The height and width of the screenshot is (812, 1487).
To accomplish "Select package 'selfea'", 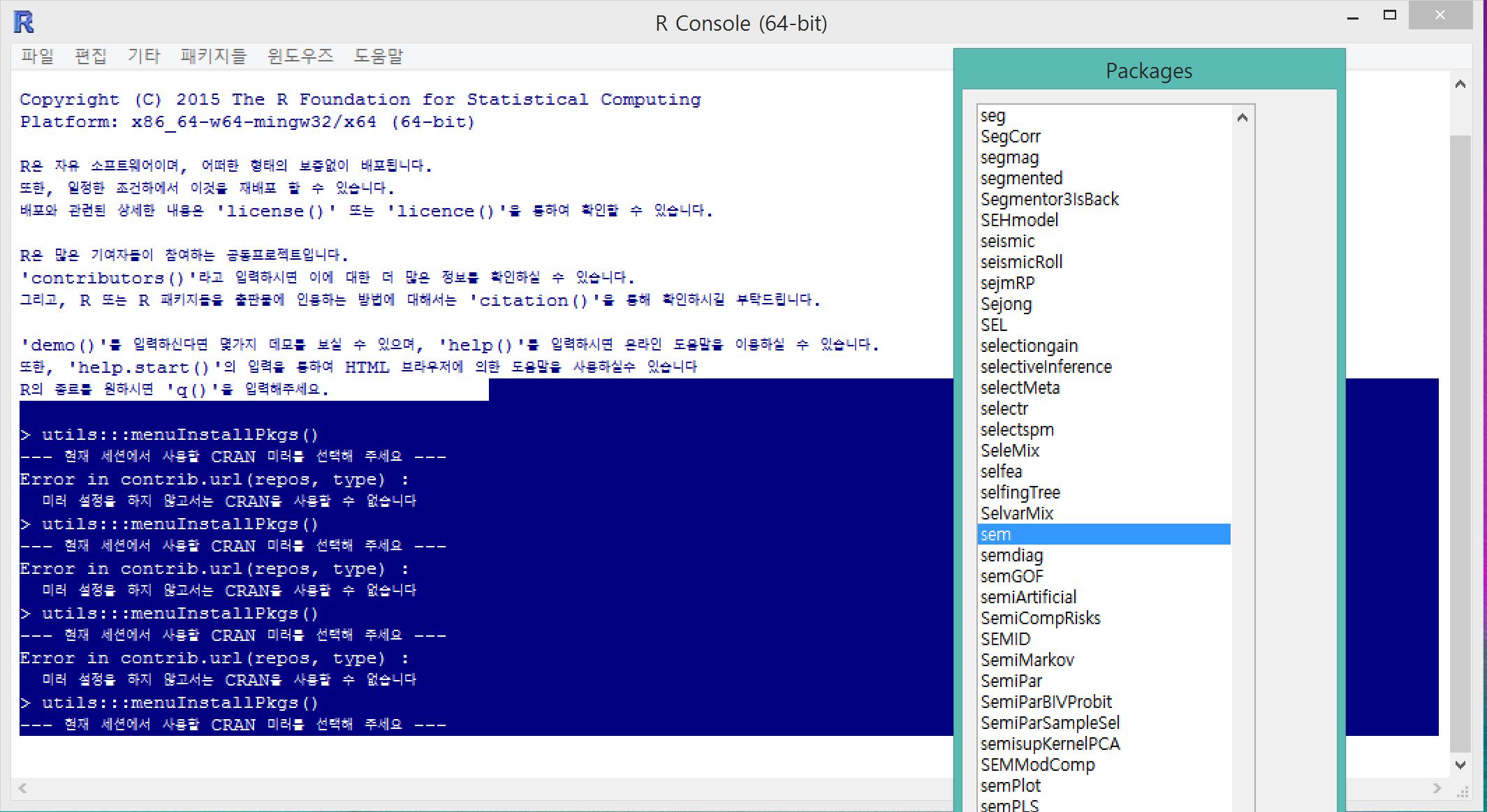I will click(1104, 472).
